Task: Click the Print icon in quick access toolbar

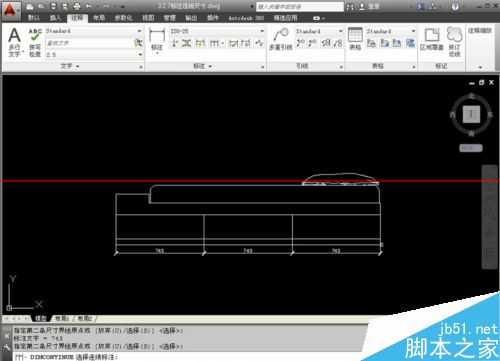Action: coord(77,6)
